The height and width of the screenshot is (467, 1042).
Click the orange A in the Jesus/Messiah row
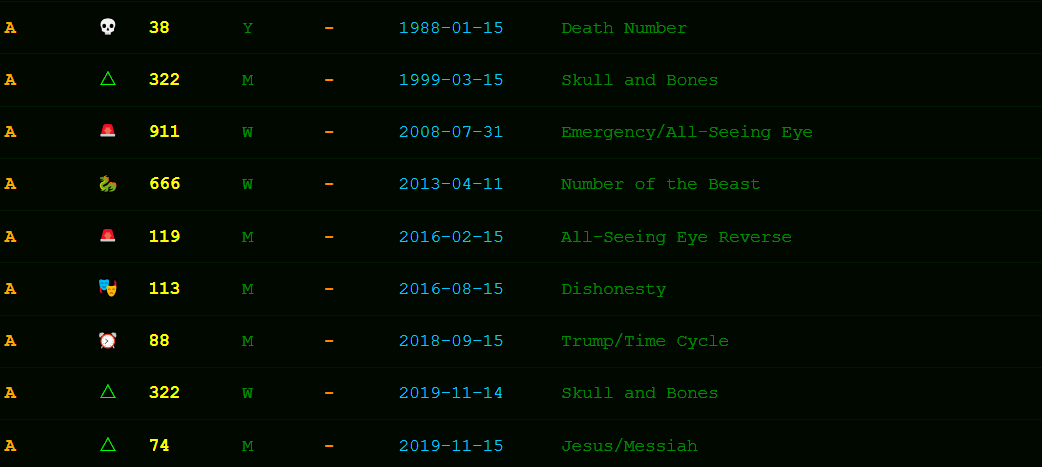[x=10, y=445]
